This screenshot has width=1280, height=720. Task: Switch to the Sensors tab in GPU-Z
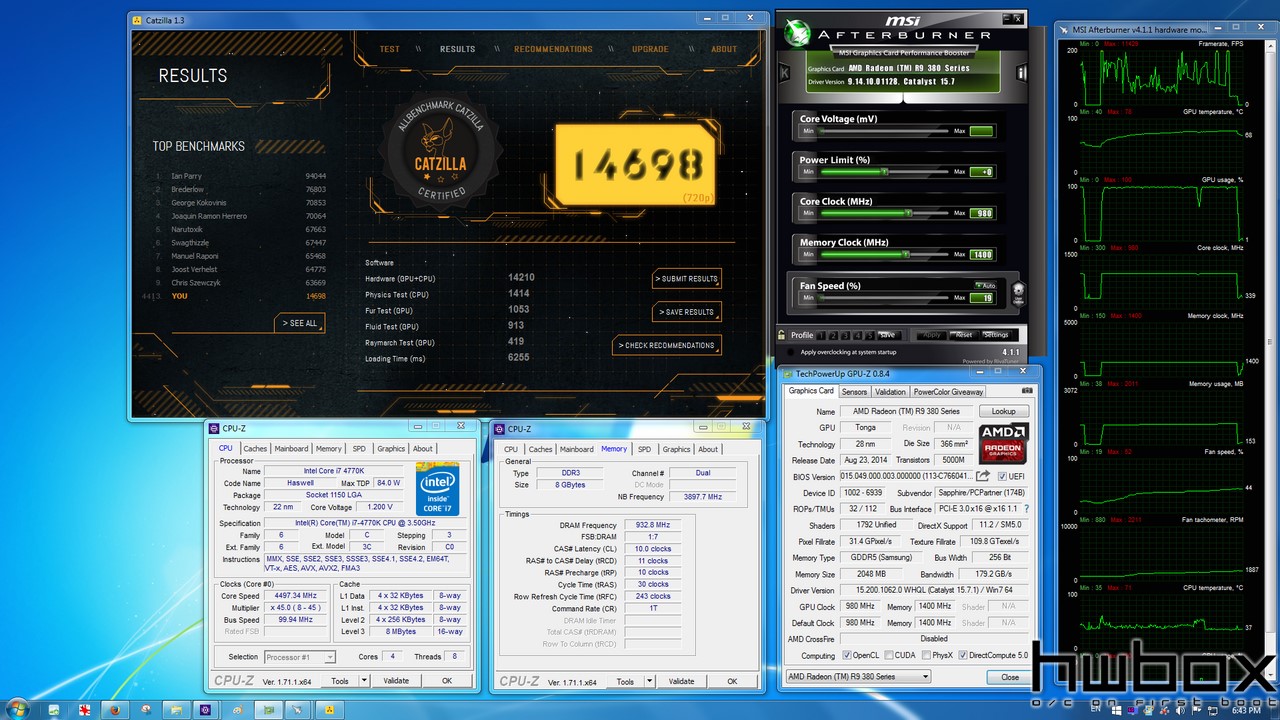855,392
